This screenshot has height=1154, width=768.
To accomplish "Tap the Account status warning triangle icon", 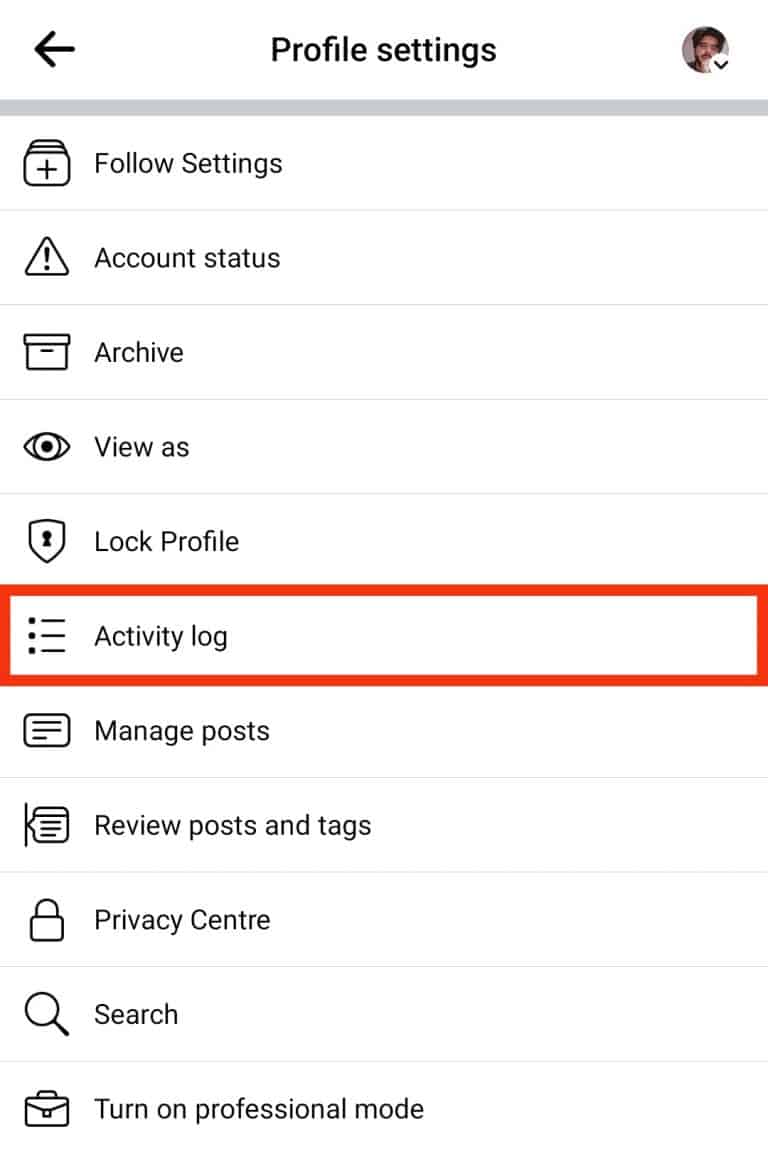I will click(x=46, y=258).
